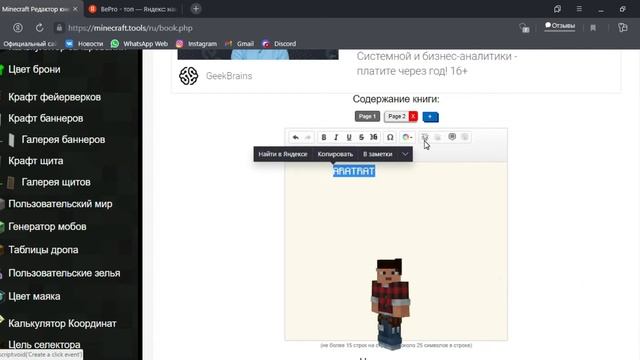Show site security lock info

pyautogui.click(x=59, y=28)
